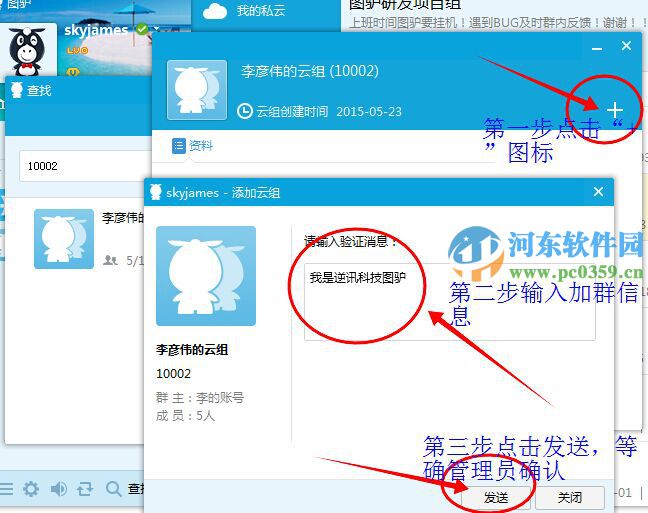This screenshot has width=648, height=513.
Task: Click the green online status icon
Action: (142, 29)
